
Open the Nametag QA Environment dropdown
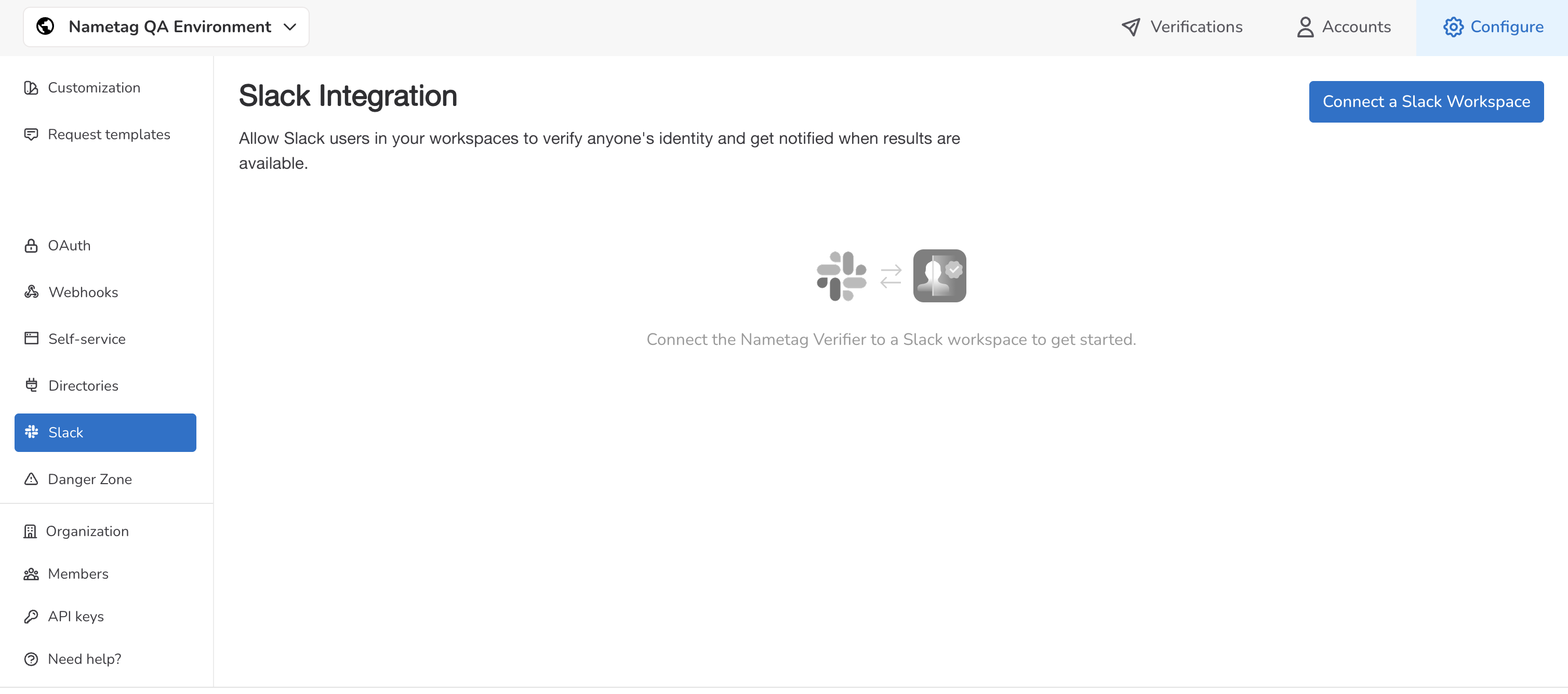coord(169,27)
